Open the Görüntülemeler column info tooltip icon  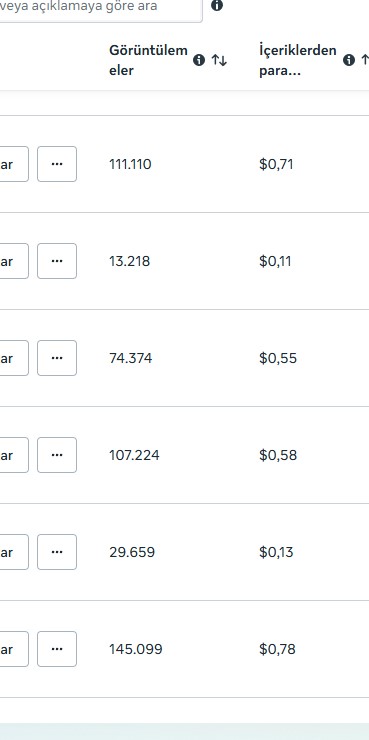(199, 60)
